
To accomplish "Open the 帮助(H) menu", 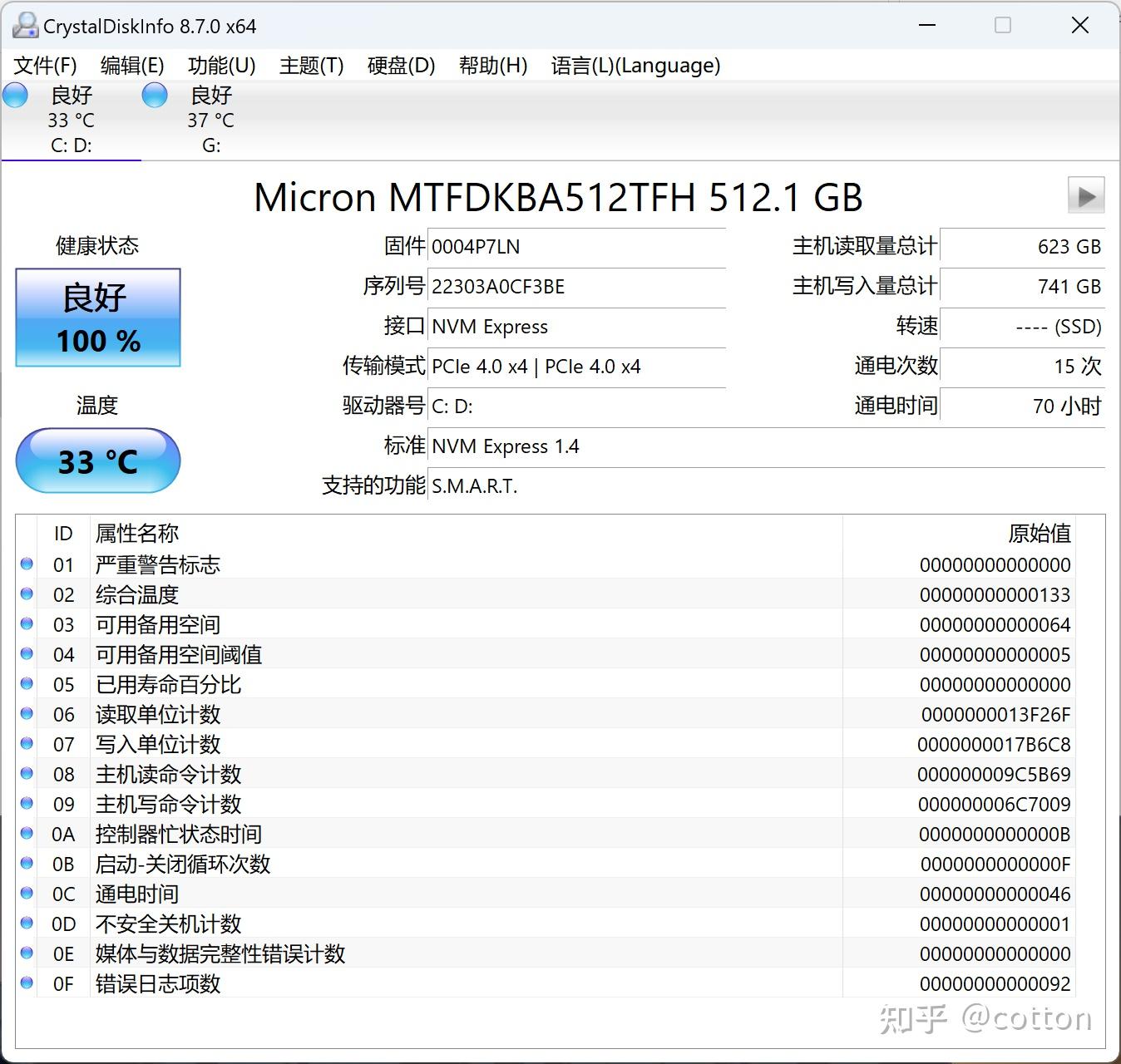I will (x=493, y=66).
